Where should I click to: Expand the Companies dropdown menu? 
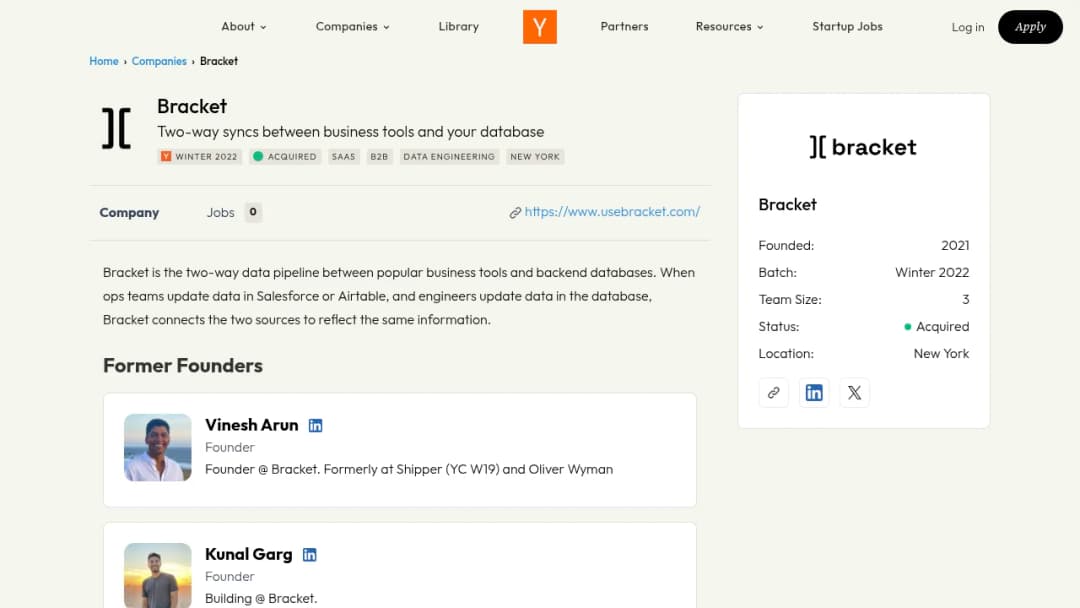[x=352, y=26]
